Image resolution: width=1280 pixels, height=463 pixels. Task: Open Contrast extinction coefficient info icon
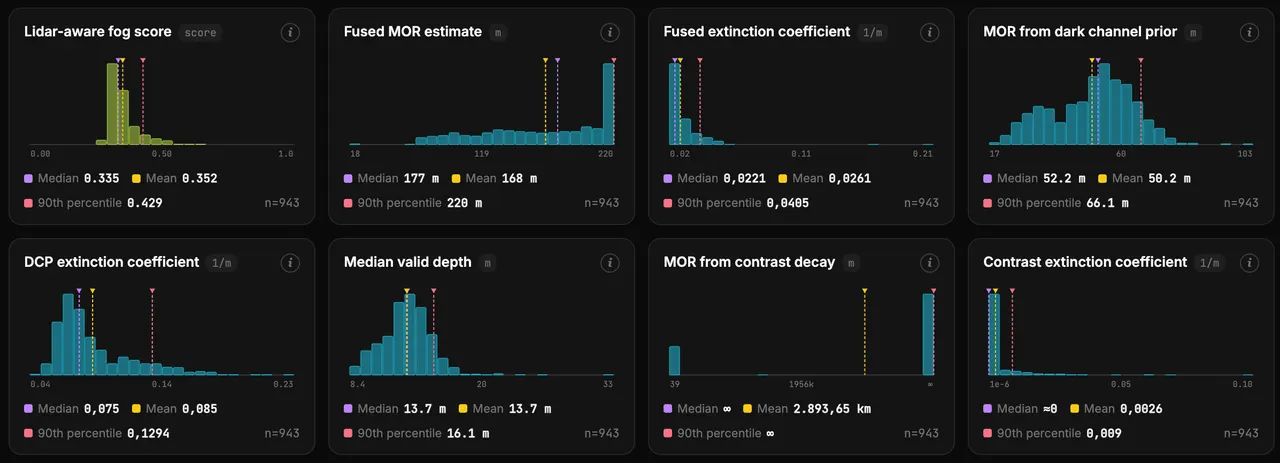[x=1250, y=262]
